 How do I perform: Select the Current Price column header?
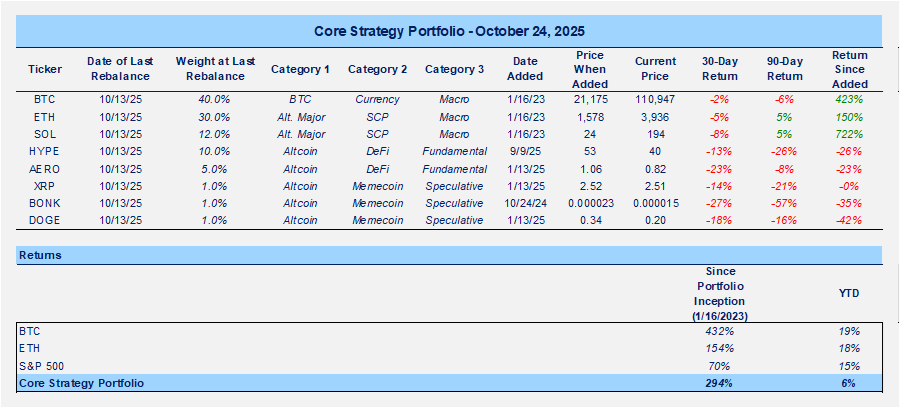(x=656, y=69)
